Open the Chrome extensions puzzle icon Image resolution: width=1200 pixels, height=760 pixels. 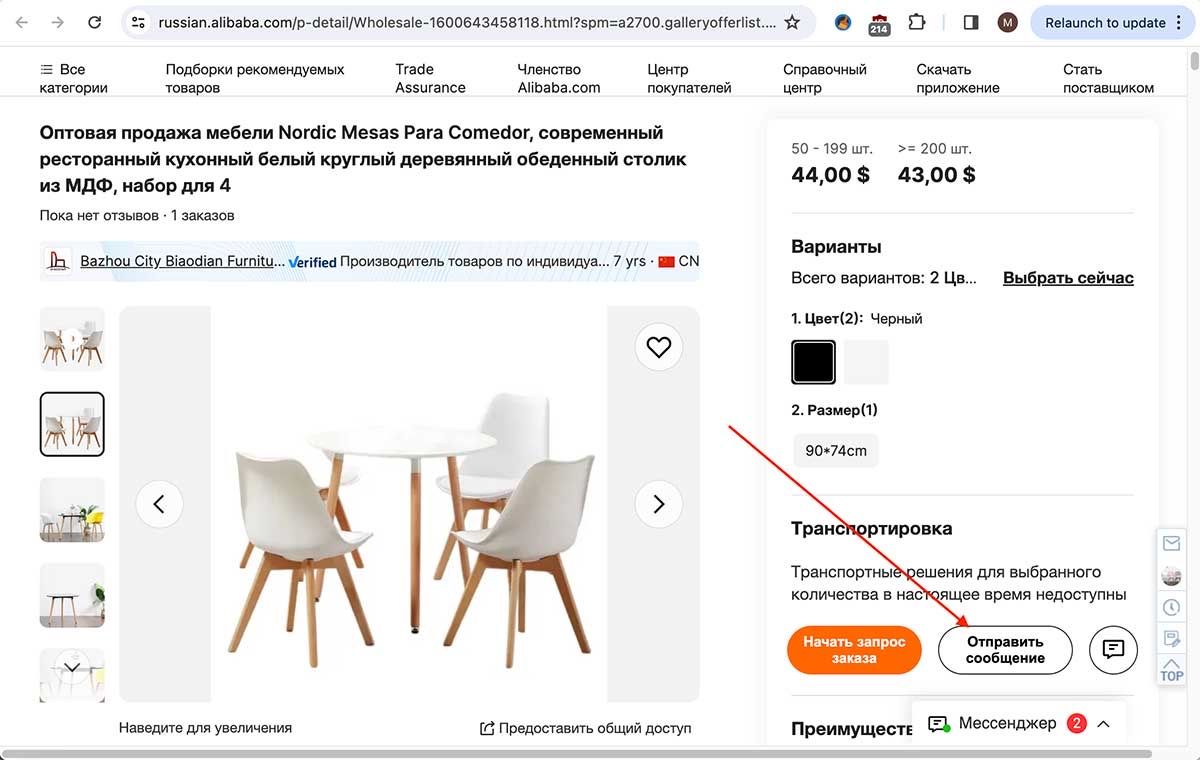click(x=916, y=22)
